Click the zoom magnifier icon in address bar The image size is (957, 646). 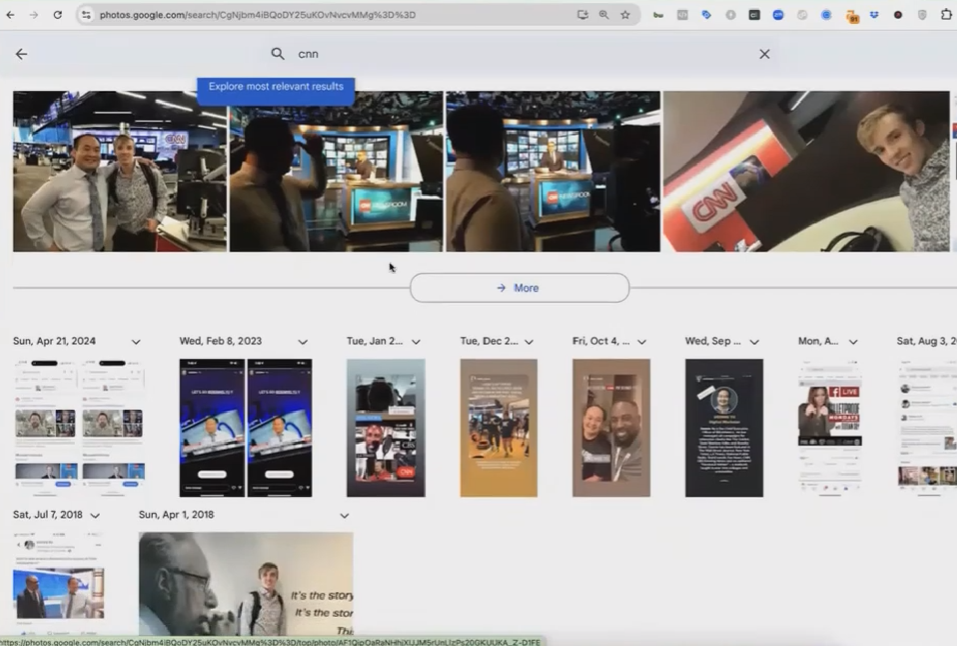point(604,15)
